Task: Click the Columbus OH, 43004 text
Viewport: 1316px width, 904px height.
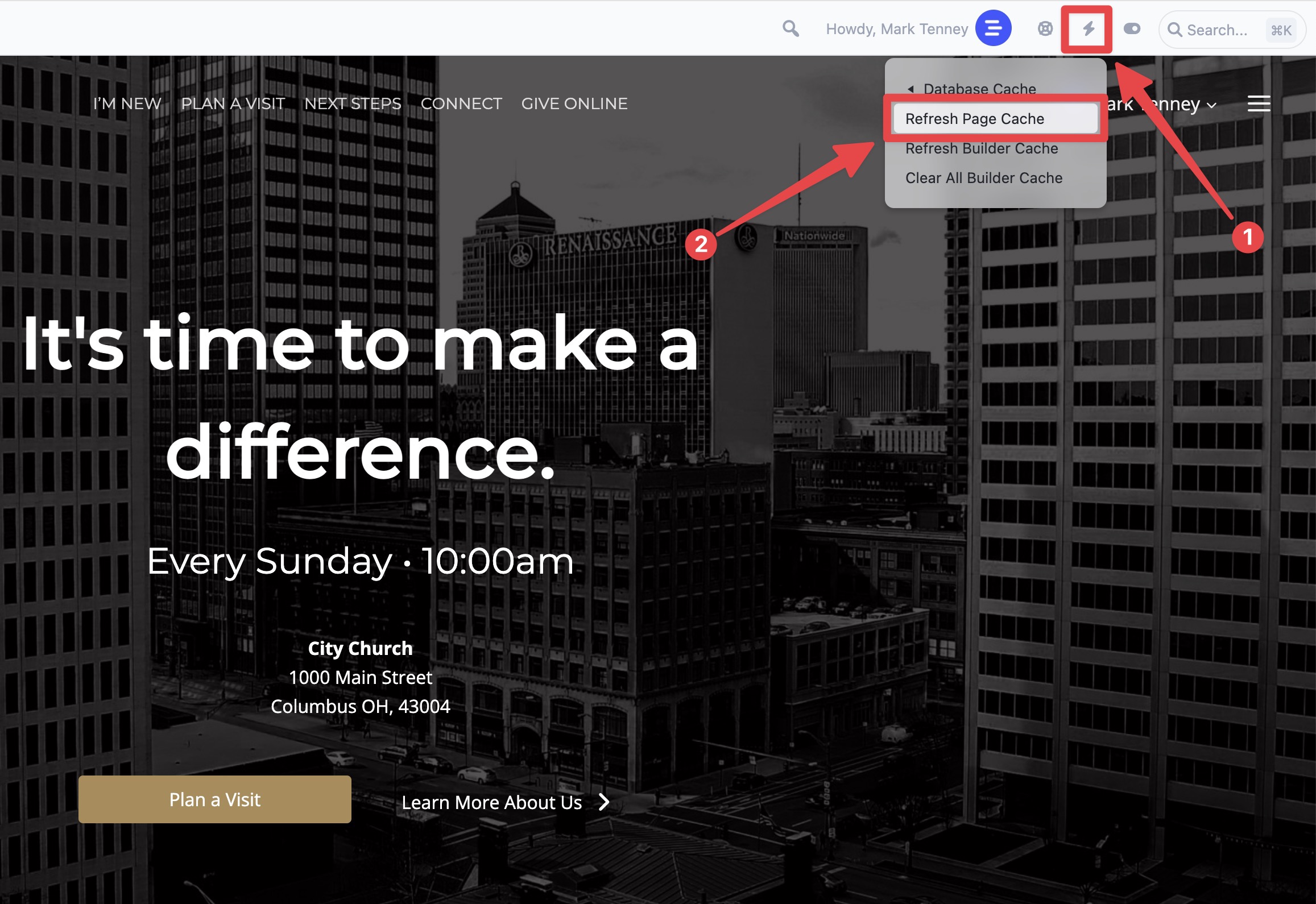Action: pyautogui.click(x=361, y=706)
